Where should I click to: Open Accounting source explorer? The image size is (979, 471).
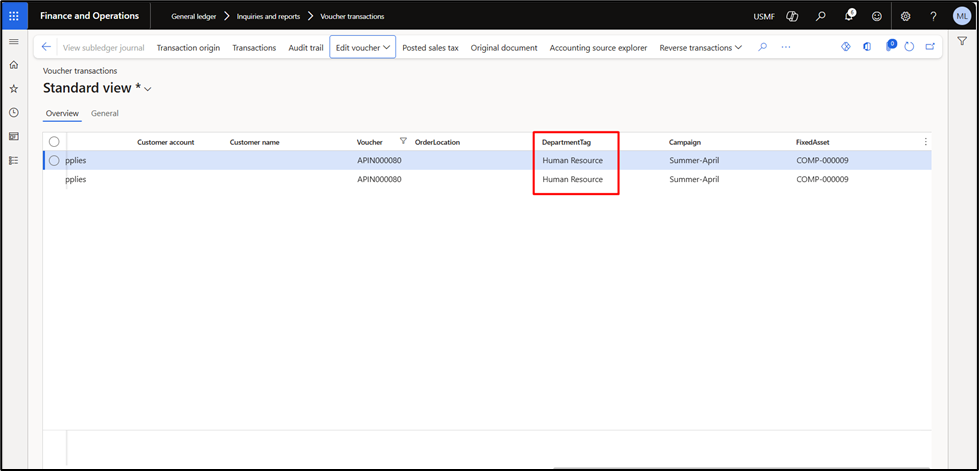[598, 47]
